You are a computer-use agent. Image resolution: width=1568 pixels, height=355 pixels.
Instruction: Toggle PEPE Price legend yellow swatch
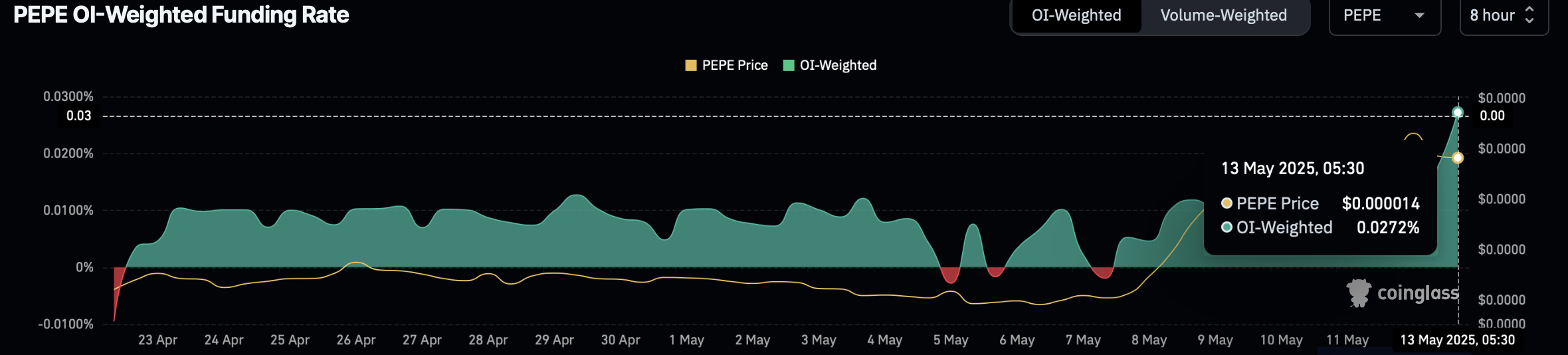click(691, 65)
